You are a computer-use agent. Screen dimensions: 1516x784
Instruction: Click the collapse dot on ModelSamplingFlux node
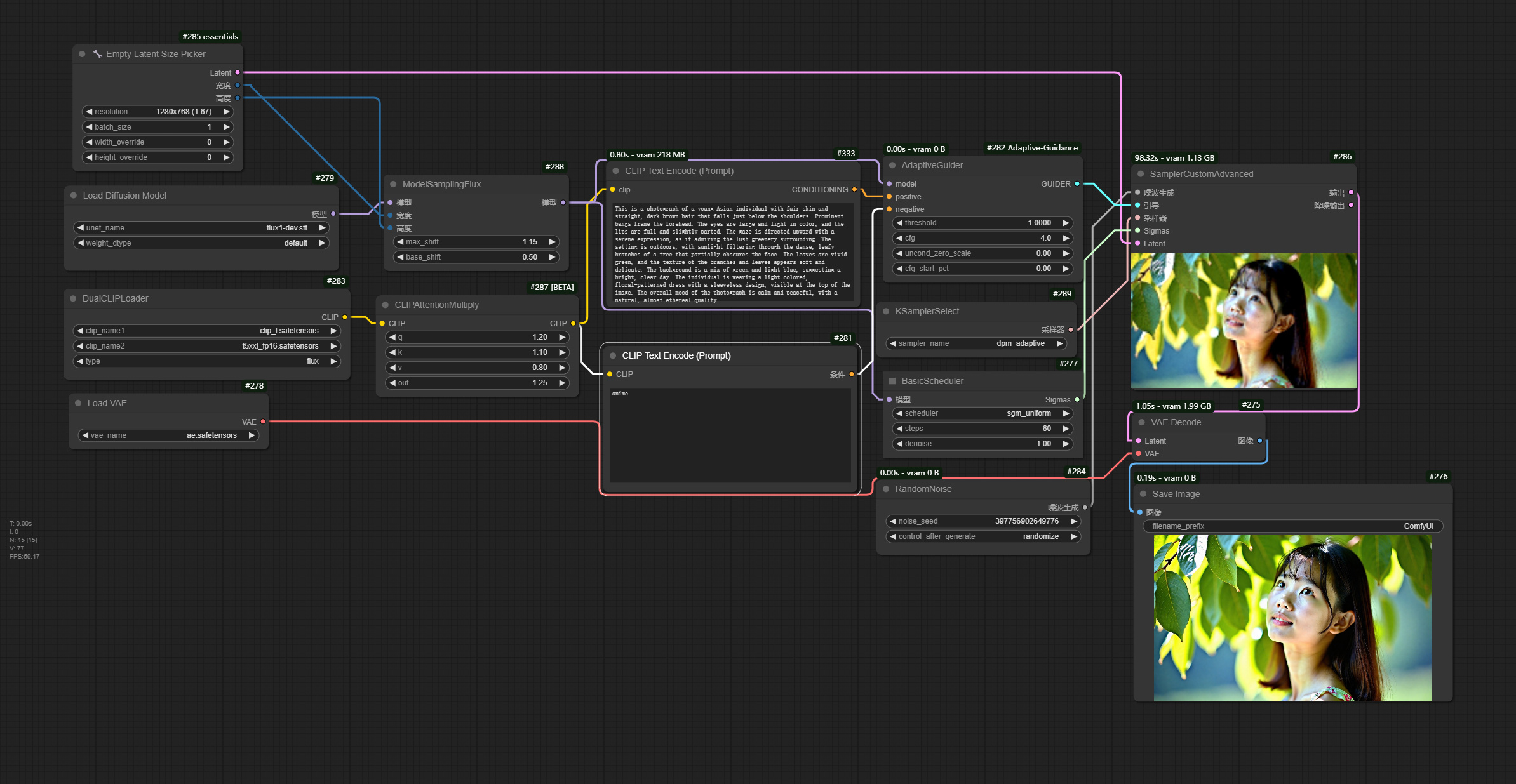click(392, 184)
